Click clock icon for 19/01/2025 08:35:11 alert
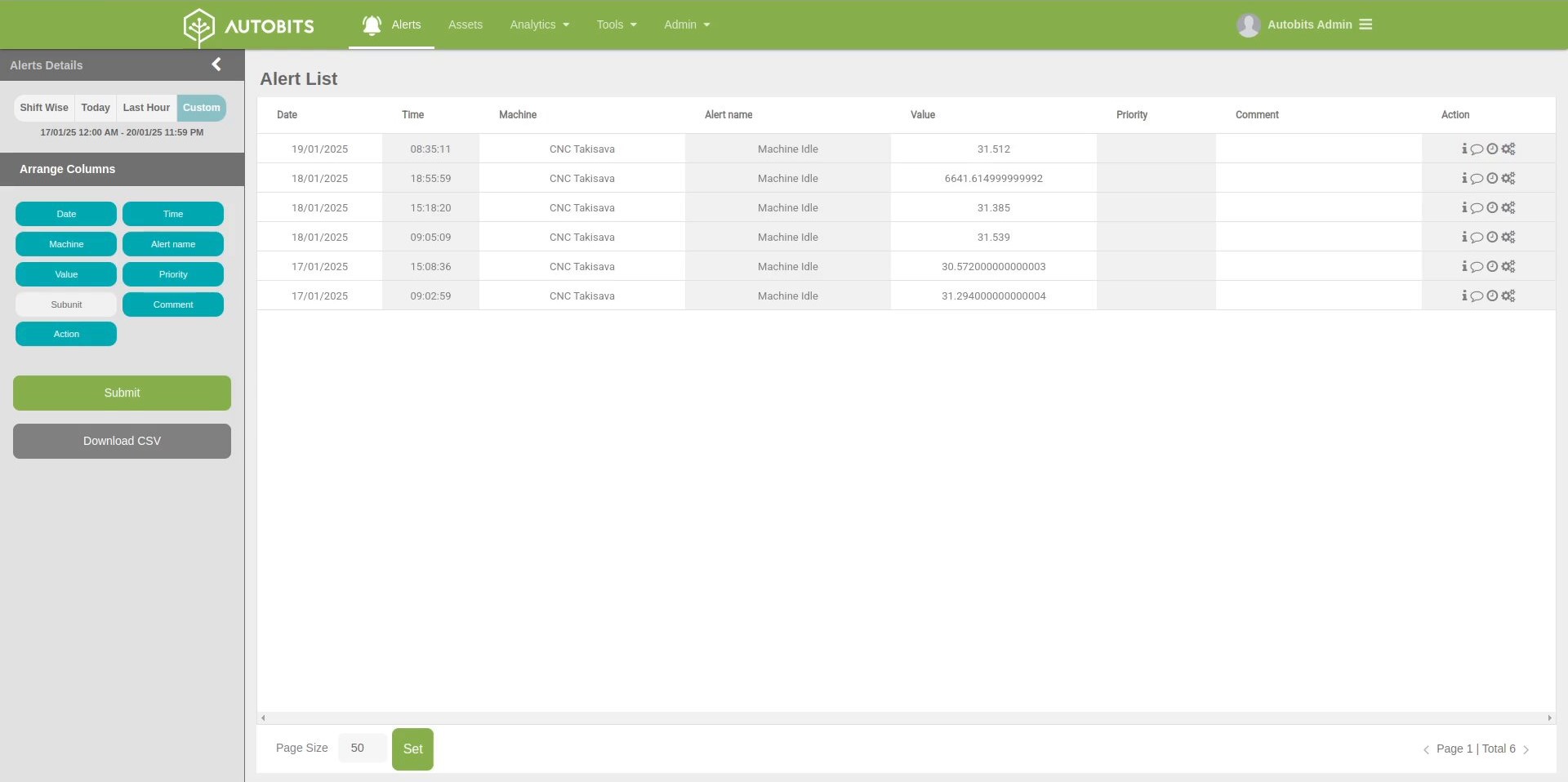Viewport: 1568px width, 782px height. (1492, 149)
